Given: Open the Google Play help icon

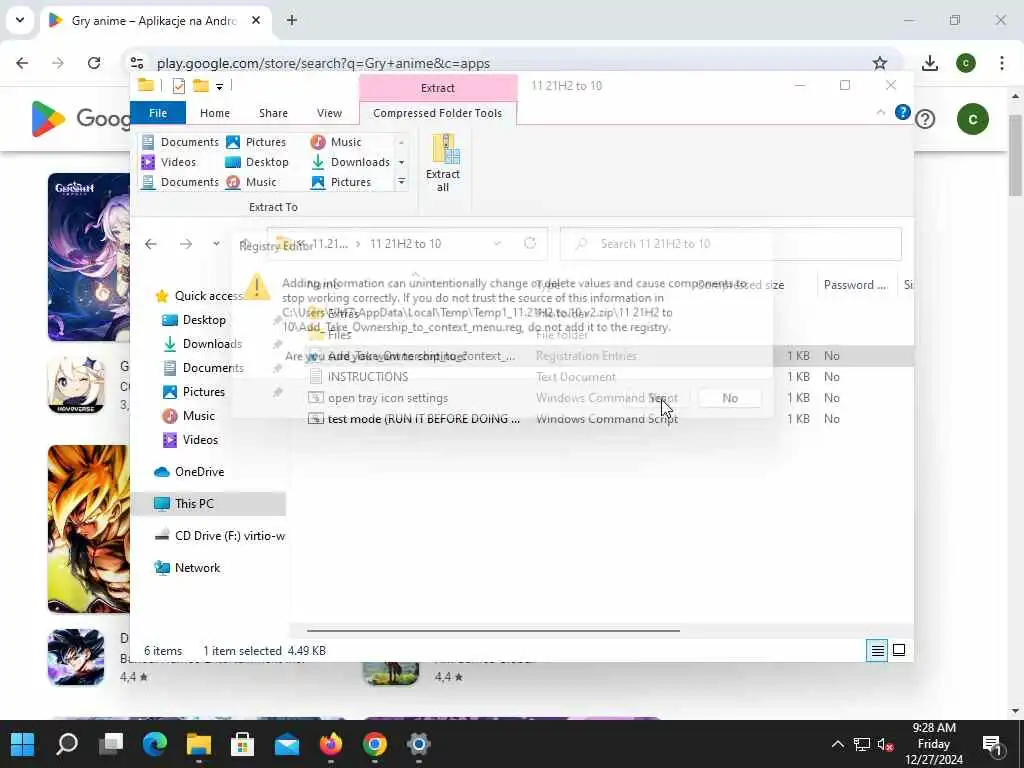Looking at the screenshot, I should coord(925,119).
